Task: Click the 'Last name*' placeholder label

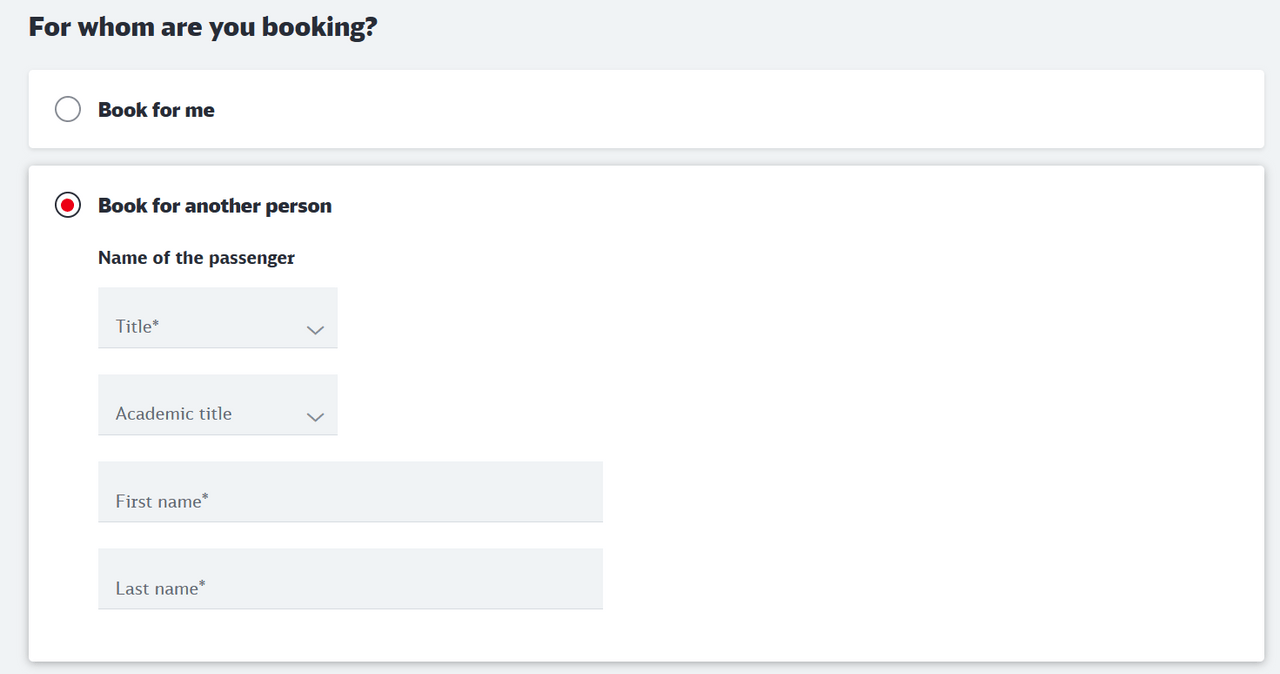Action: [160, 588]
